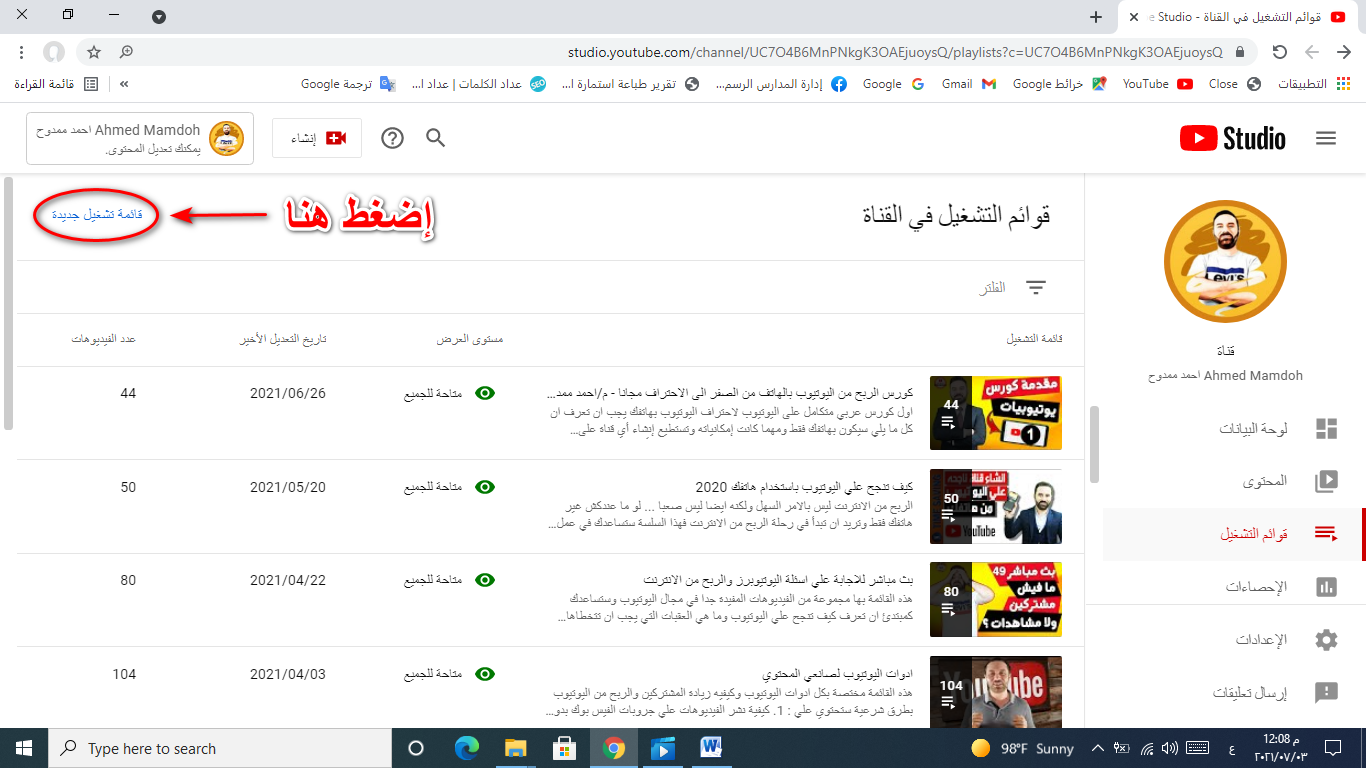Toggle visibility eye for the 50-video playlist
The height and width of the screenshot is (768, 1366).
click(485, 487)
